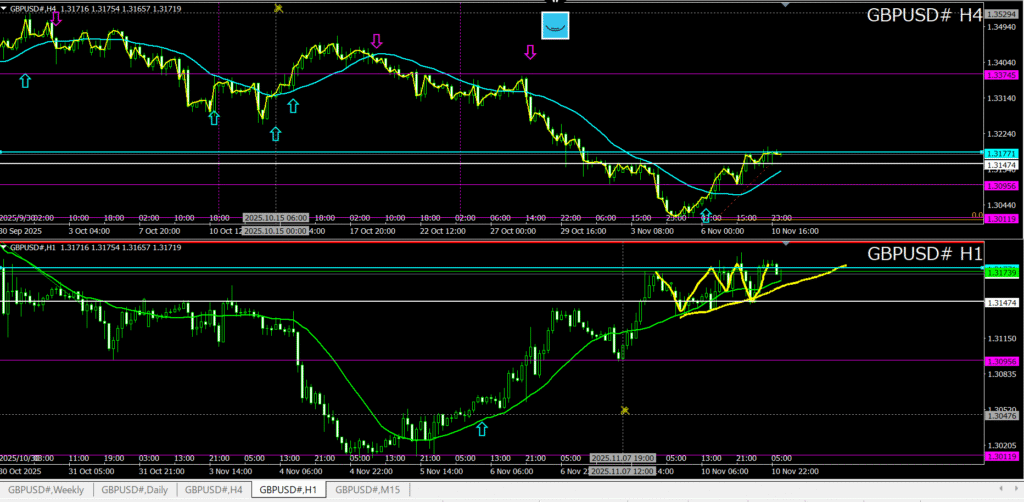Expand the H1 chart title triangle menu
The height and width of the screenshot is (502, 1024).
tap(5, 247)
